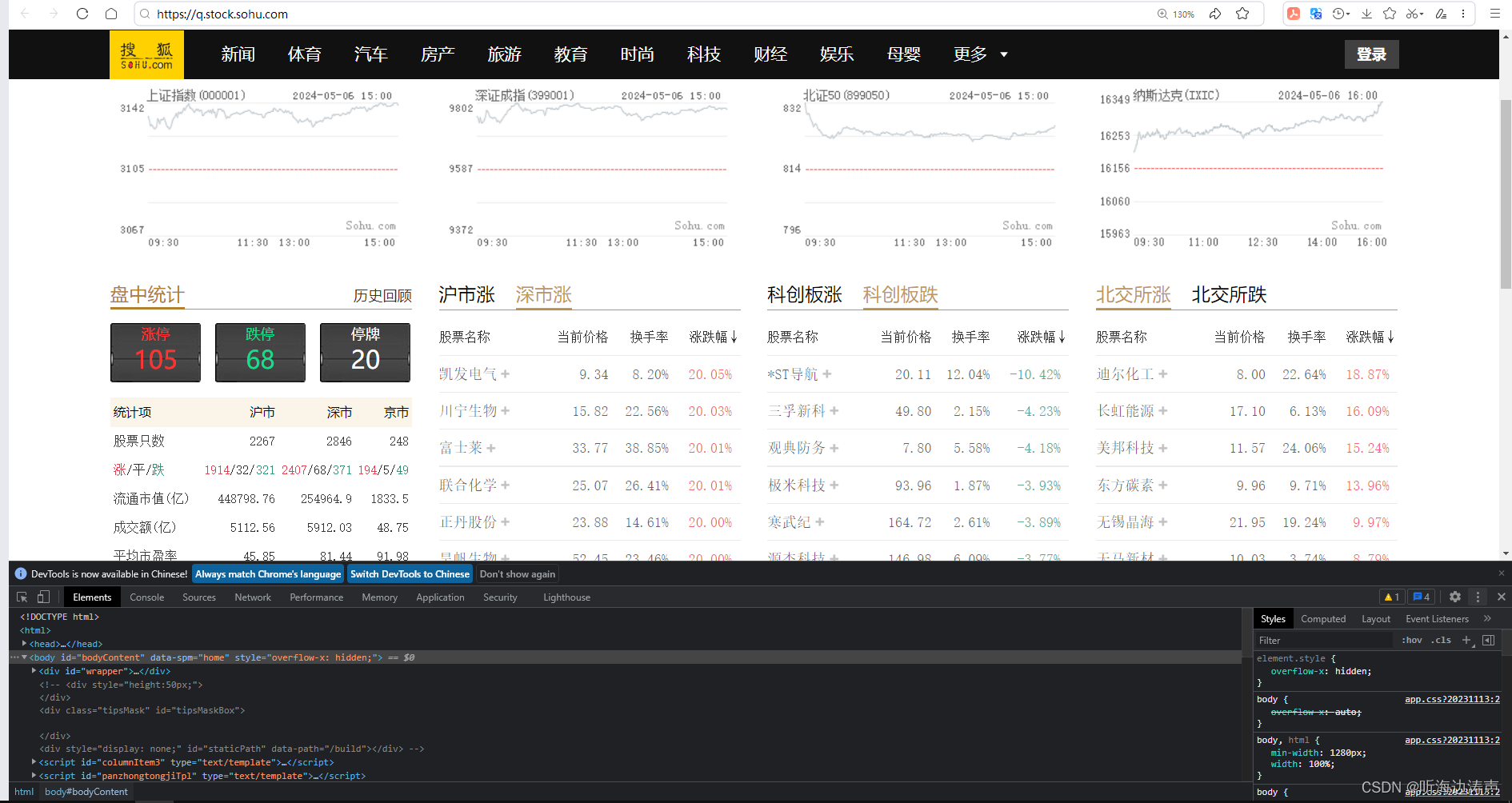
Task: Toggle .cls element classes panel
Action: (x=1441, y=640)
